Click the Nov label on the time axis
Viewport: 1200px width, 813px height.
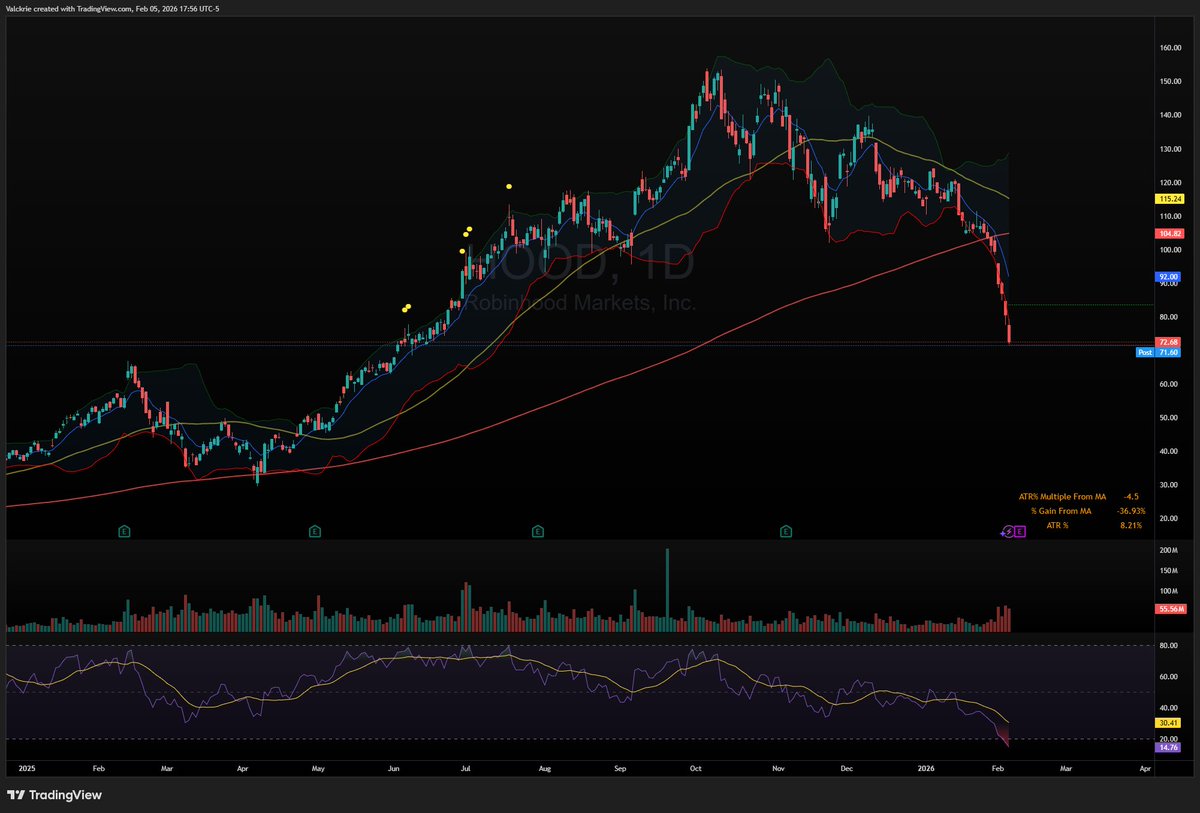click(777, 769)
